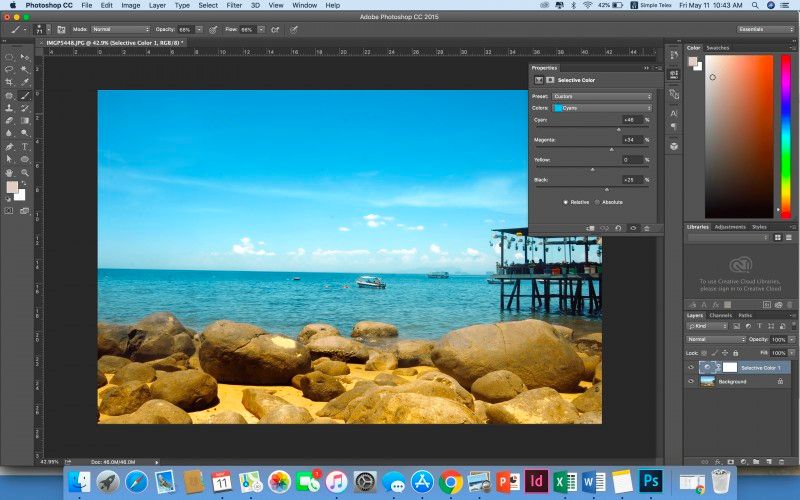Open the Colors dropdown set to Cyans
Viewport: 800px width, 500px height.
click(603, 108)
